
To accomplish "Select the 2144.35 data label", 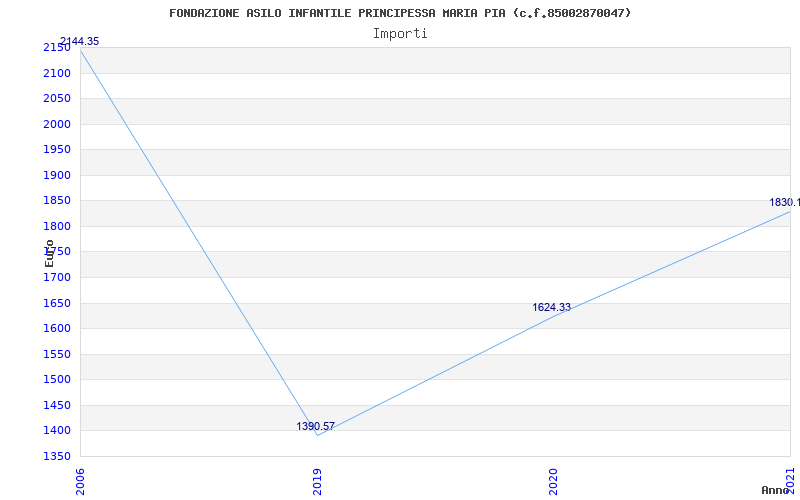I will pos(80,41).
